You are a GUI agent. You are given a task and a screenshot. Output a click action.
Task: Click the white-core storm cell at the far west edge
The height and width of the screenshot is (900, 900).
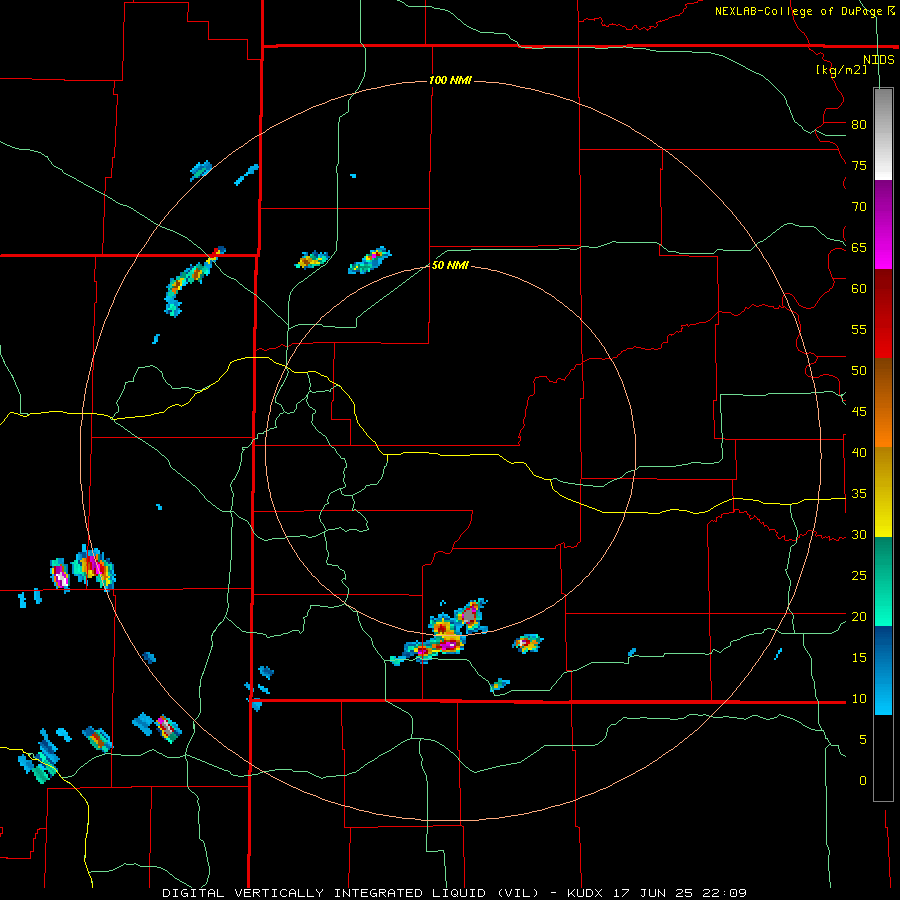pos(60,576)
